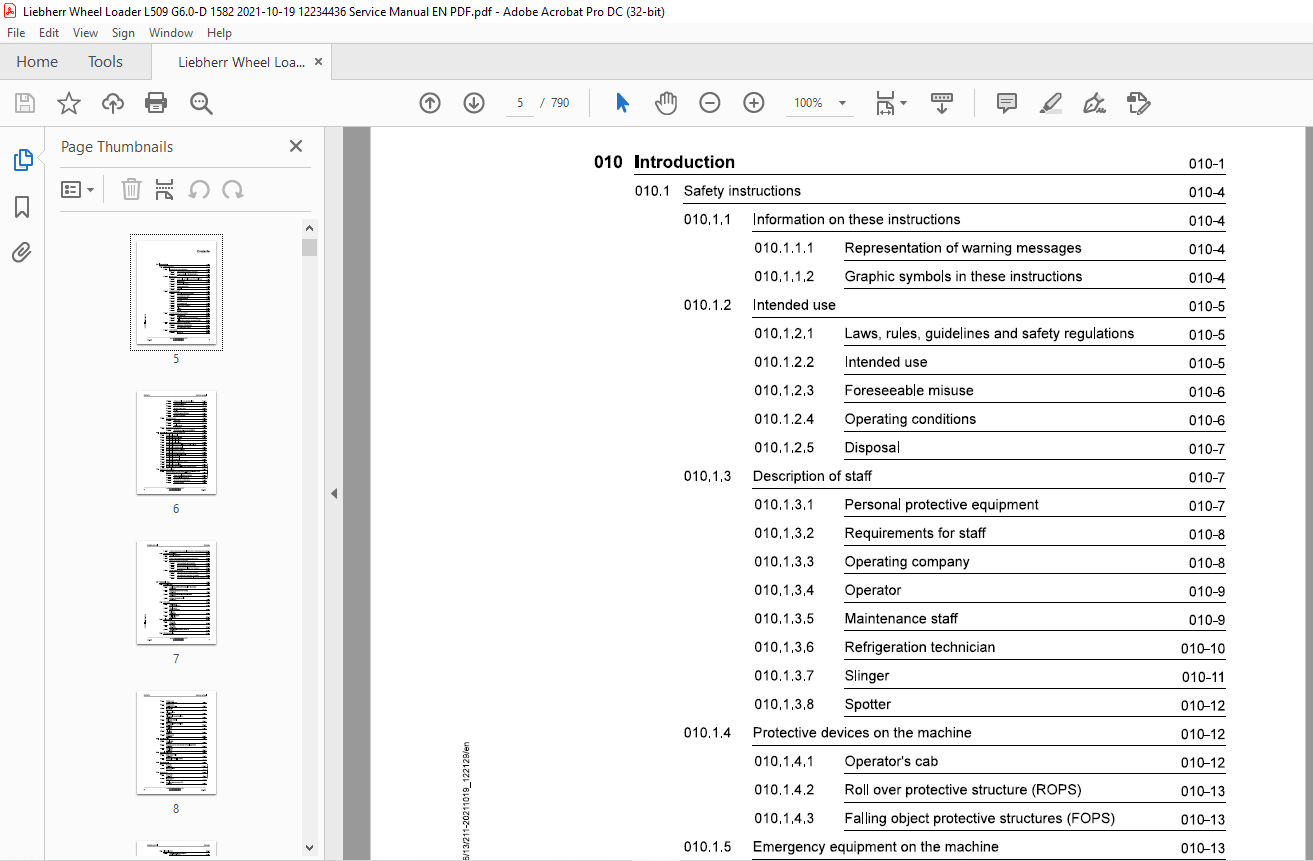
Task: Rotate page counterclockwise
Action: pos(199,189)
